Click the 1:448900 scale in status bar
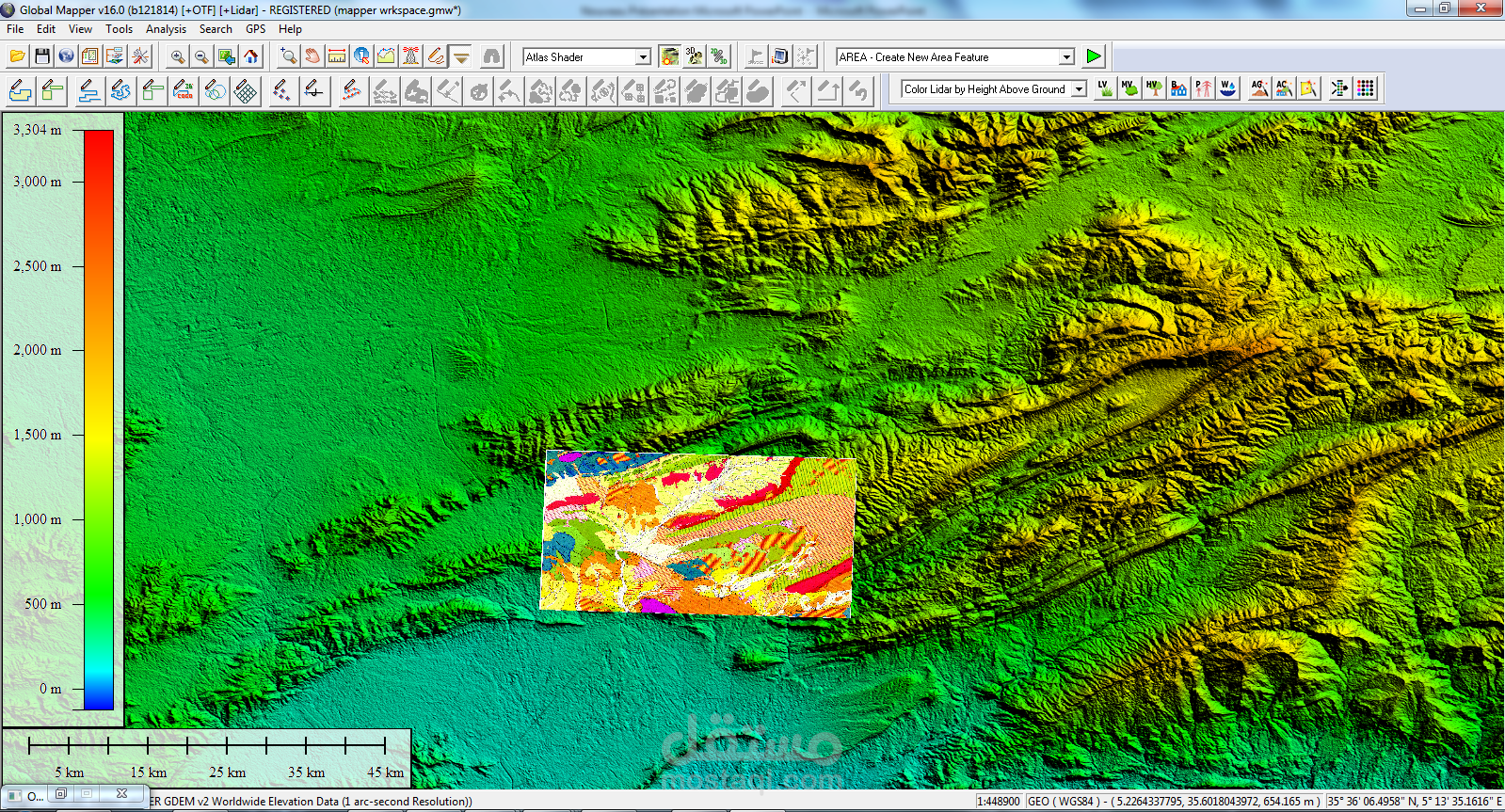This screenshot has height=812, width=1505. point(999,802)
